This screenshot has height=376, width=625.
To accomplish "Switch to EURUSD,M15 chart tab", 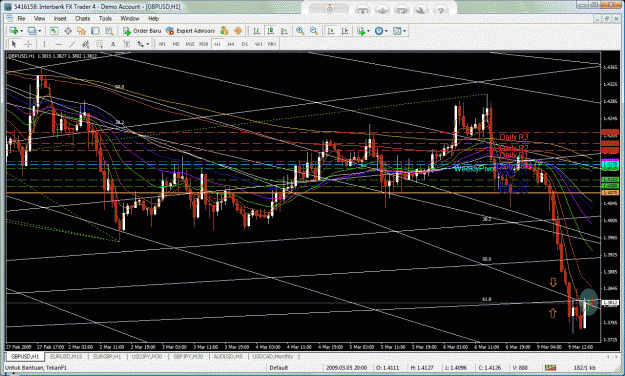I will 66,356.
